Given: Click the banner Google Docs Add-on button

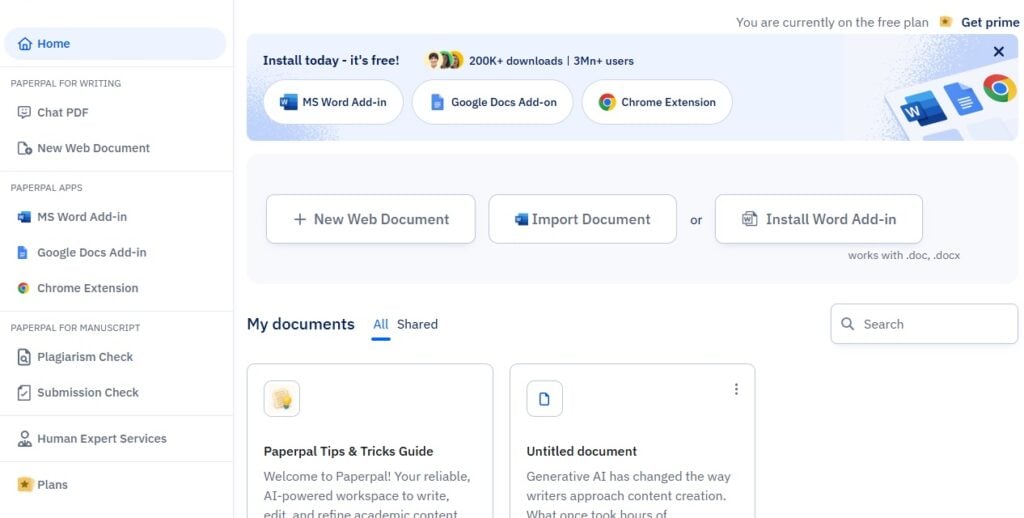Looking at the screenshot, I should pyautogui.click(x=492, y=102).
